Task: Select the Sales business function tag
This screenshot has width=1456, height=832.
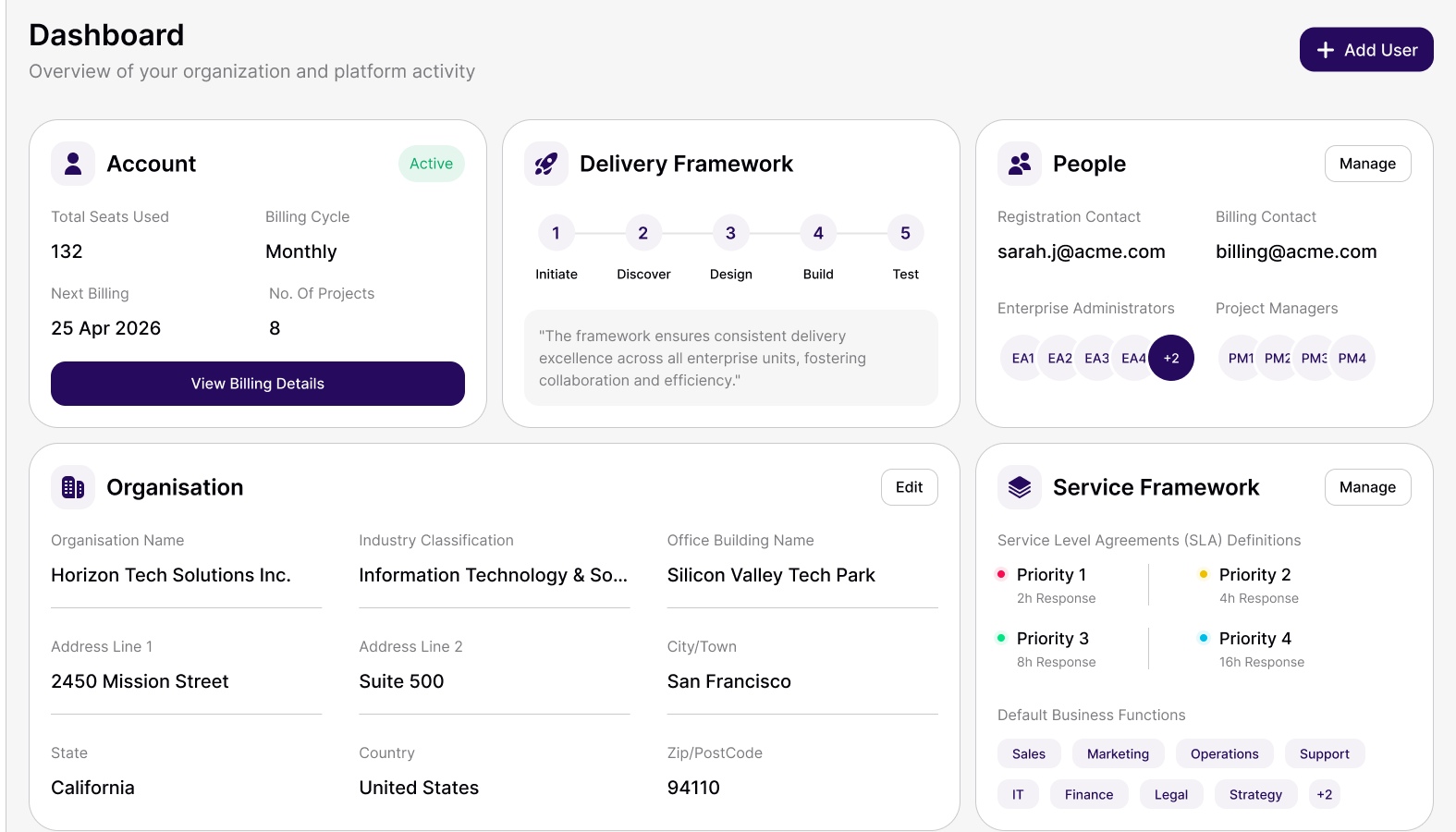Action: click(1029, 753)
